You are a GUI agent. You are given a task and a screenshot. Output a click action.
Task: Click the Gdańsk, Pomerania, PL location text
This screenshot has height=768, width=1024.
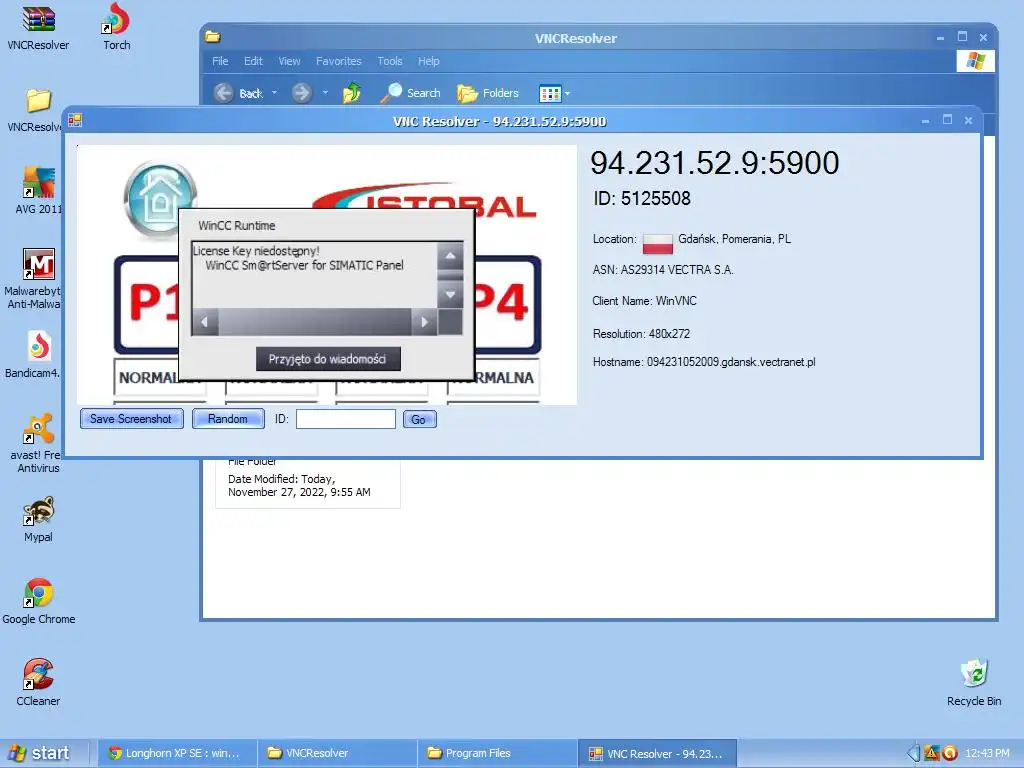point(734,239)
